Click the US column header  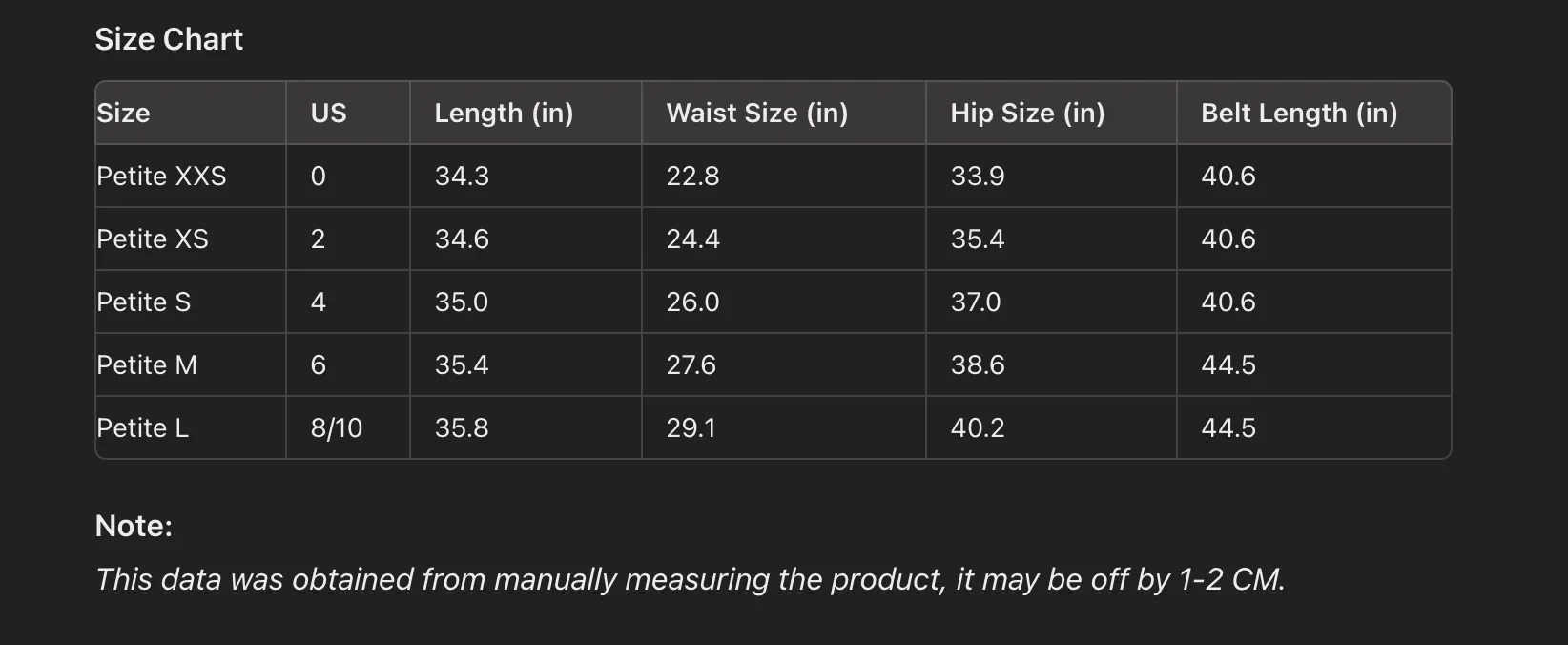pyautogui.click(x=328, y=113)
